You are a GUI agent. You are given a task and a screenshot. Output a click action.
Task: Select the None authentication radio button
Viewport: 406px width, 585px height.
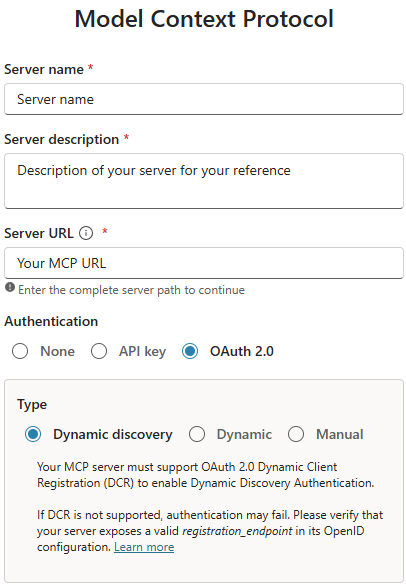click(x=20, y=351)
